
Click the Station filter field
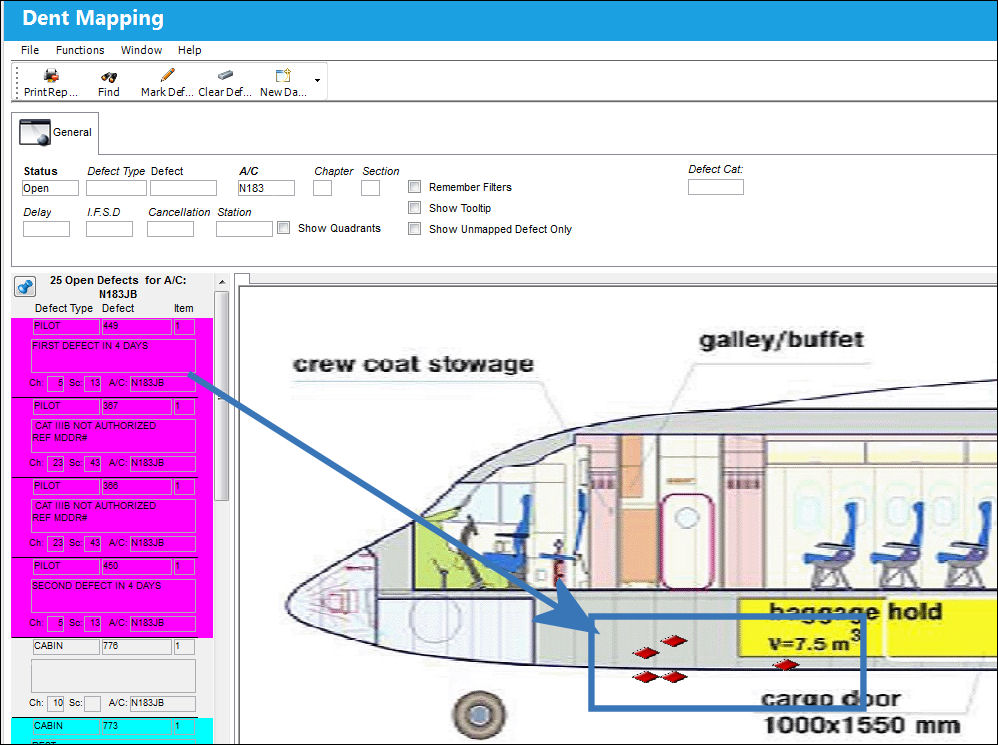244,229
